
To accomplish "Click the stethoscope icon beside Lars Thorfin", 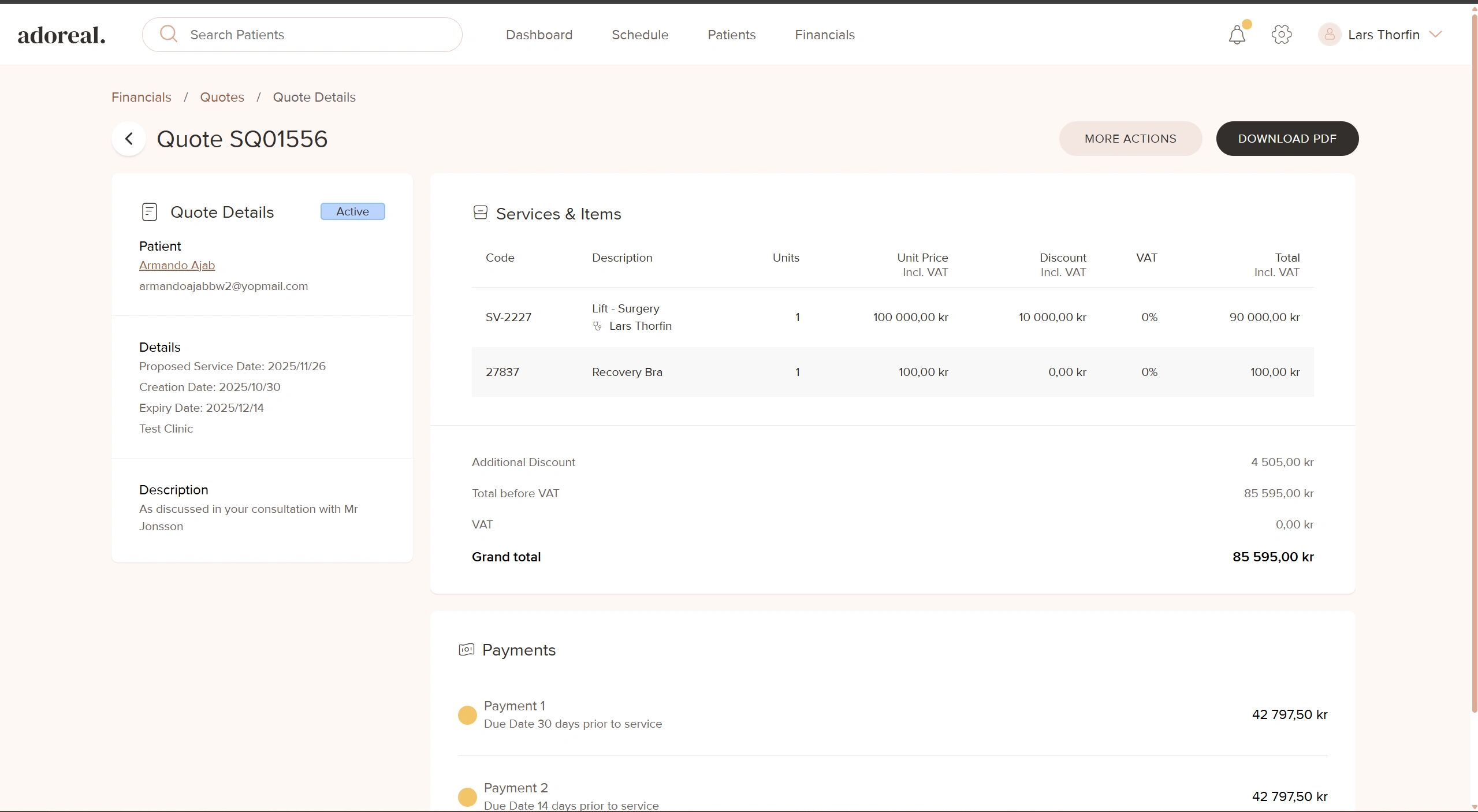I will (x=597, y=326).
